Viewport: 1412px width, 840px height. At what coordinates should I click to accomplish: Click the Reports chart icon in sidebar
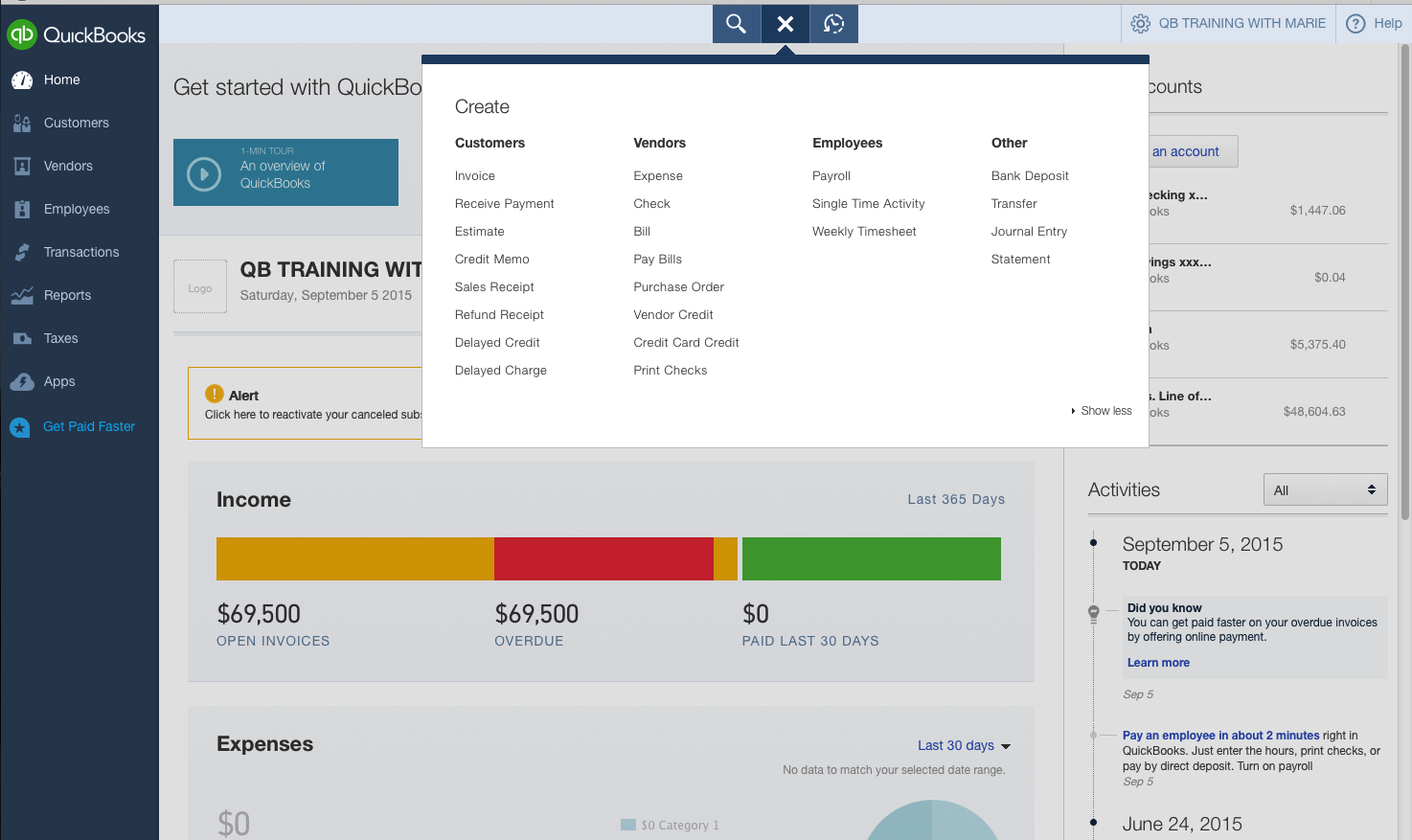click(22, 295)
